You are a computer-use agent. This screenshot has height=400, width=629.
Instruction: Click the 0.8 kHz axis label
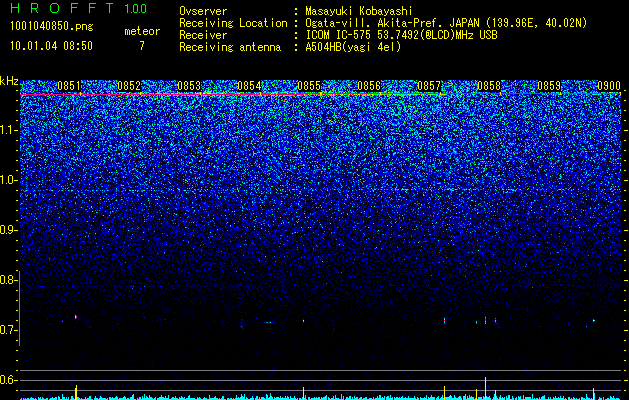click(7, 280)
